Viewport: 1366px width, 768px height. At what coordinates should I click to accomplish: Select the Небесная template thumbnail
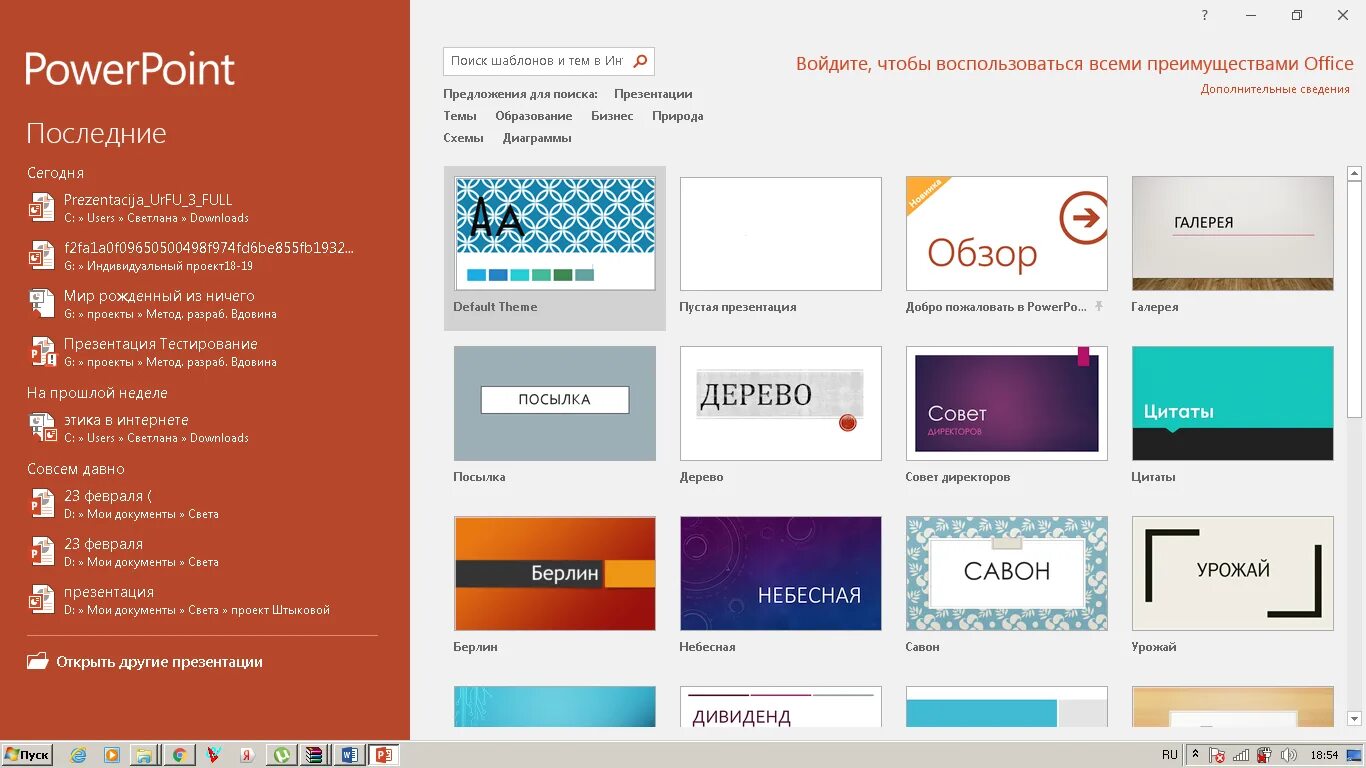(781, 573)
